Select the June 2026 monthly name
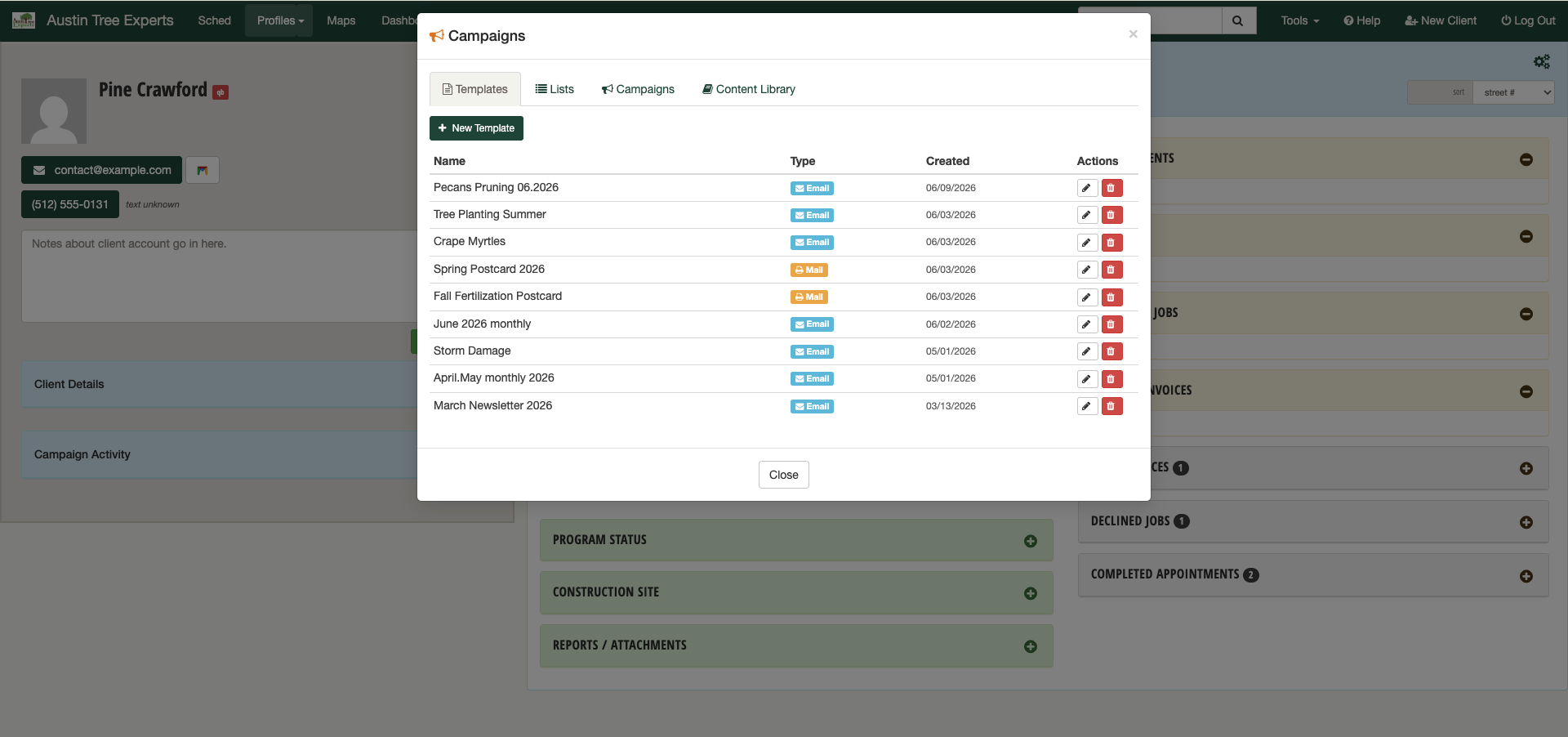 pos(482,324)
